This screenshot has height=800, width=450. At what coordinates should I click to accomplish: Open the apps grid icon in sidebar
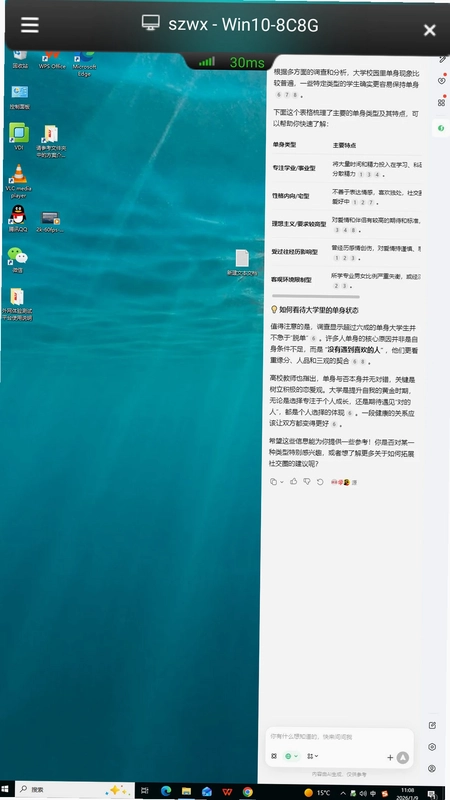coord(441,103)
